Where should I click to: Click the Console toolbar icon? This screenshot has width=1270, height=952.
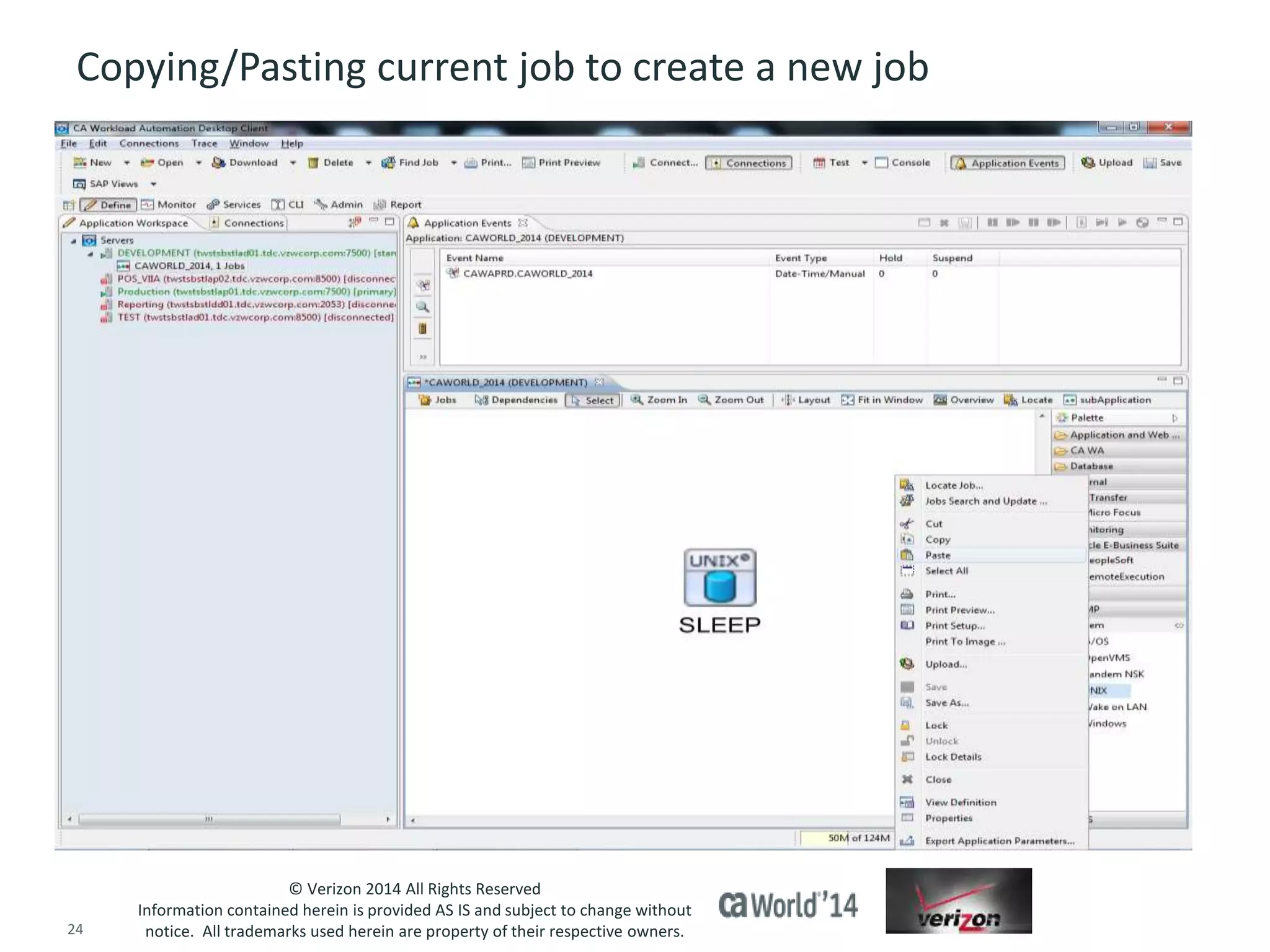881,162
